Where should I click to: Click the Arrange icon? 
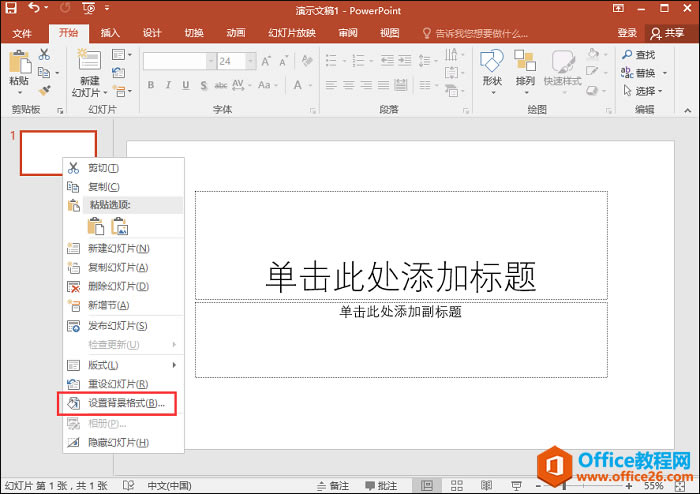tap(525, 61)
